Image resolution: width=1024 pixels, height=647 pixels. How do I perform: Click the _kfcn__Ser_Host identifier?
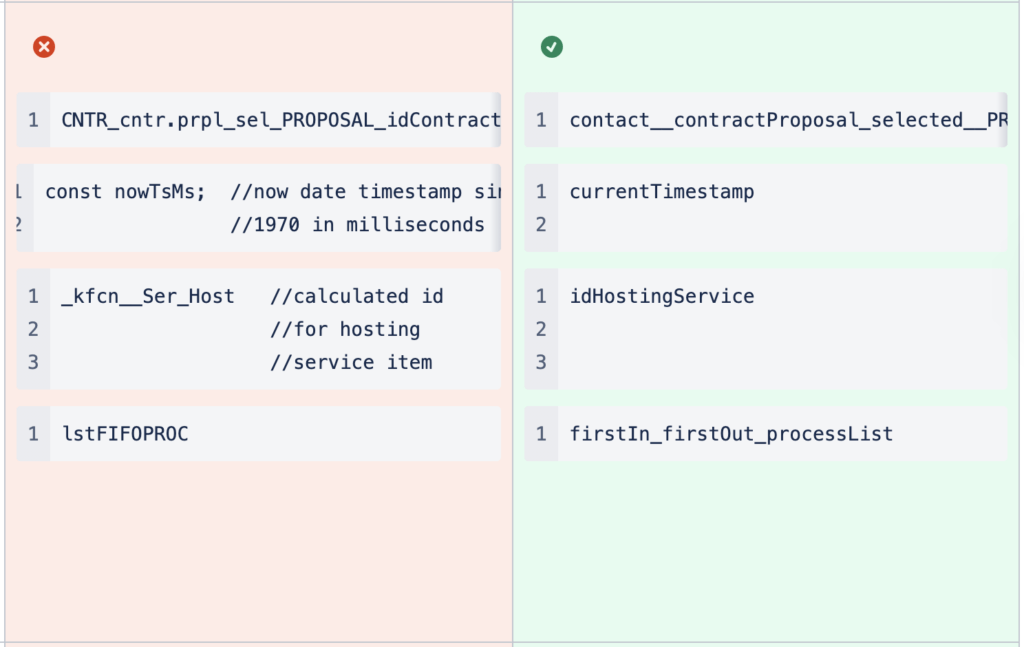148,296
